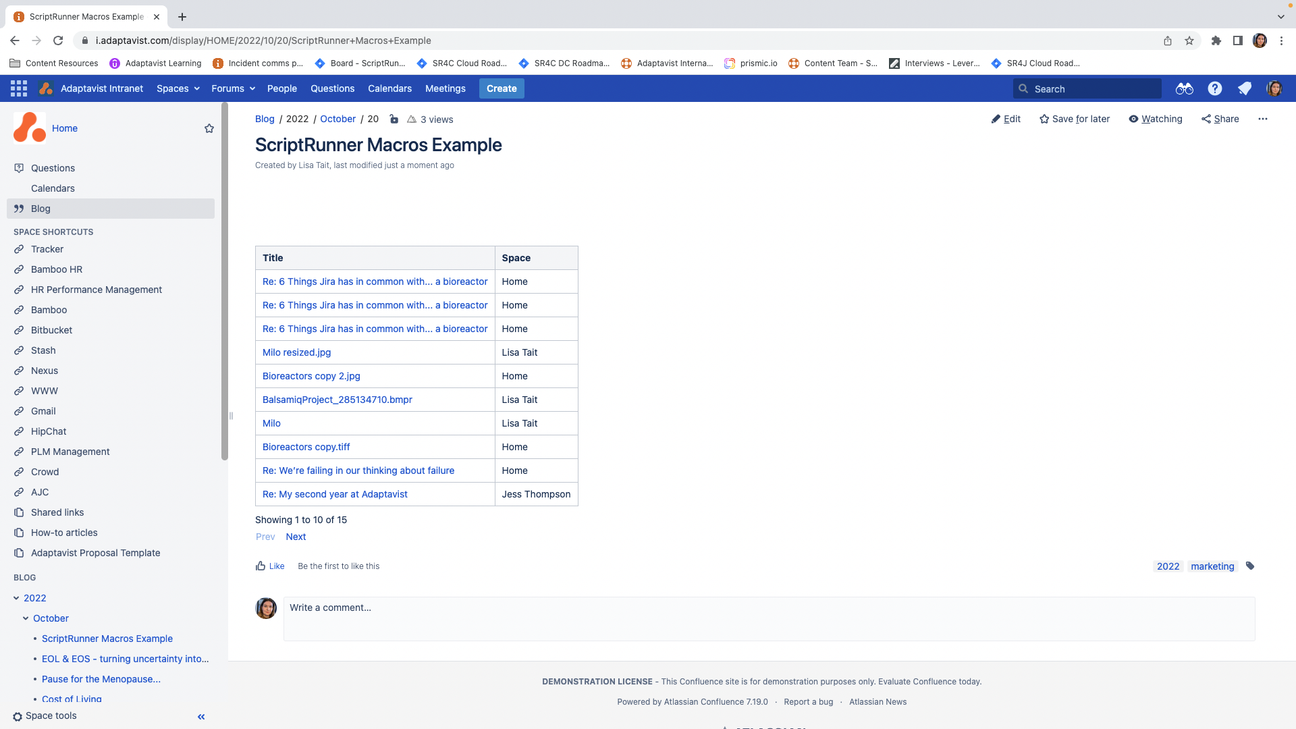Go to the Next results page

[x=295, y=536]
